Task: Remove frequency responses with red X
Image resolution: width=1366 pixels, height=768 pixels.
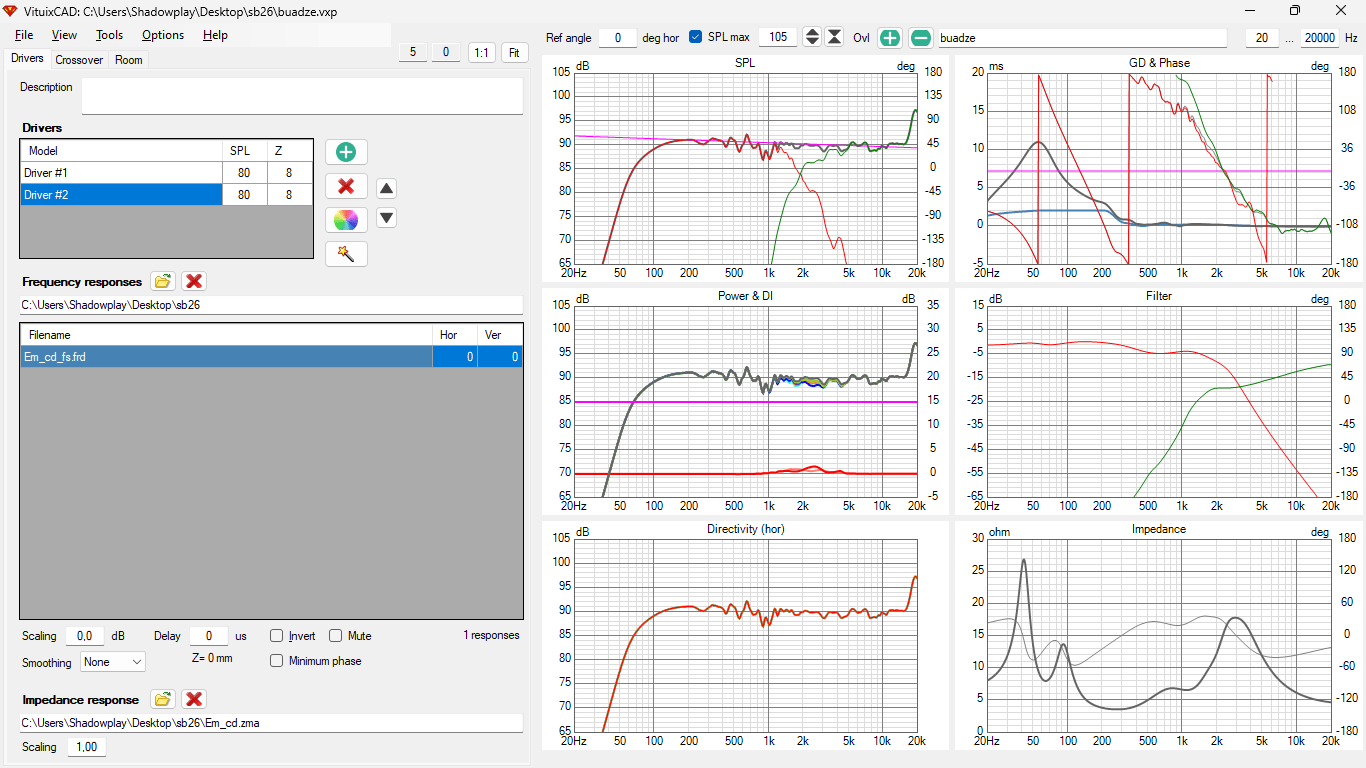Action: point(195,281)
